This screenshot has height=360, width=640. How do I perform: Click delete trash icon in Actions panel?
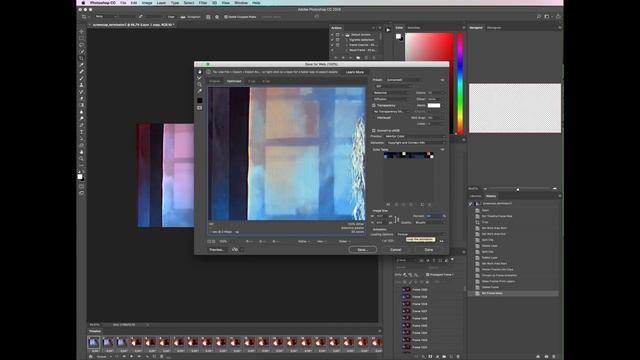pos(374,58)
